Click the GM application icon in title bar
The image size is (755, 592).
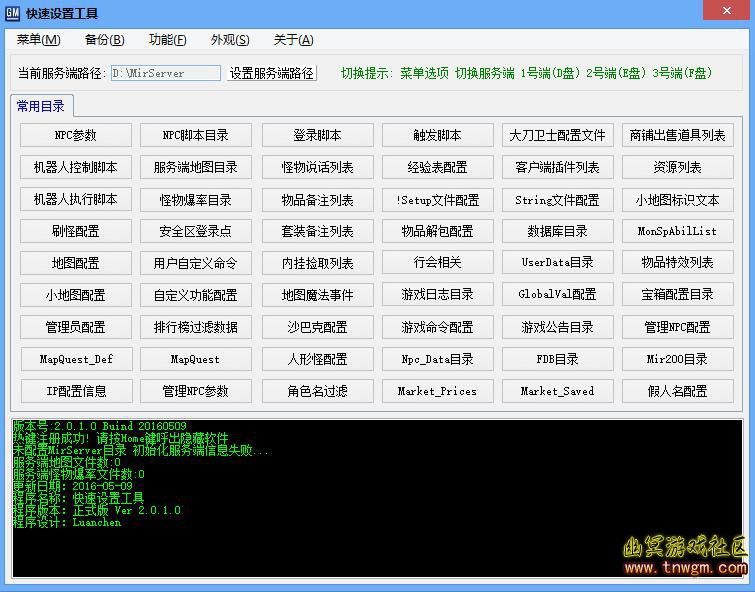pyautogui.click(x=12, y=13)
